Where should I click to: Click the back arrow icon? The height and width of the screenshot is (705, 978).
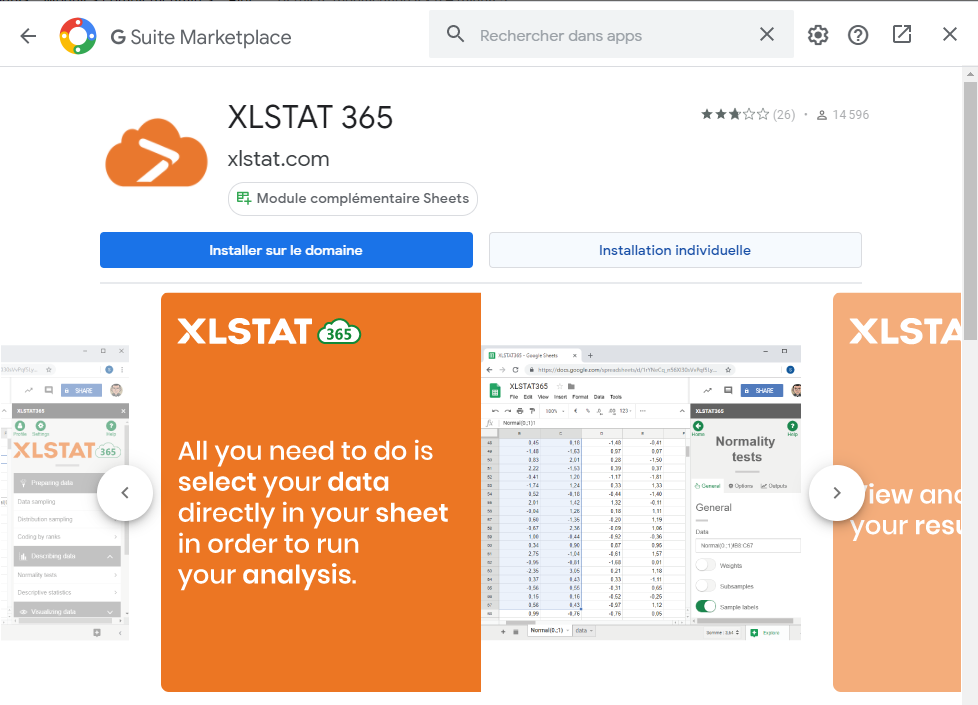28,36
